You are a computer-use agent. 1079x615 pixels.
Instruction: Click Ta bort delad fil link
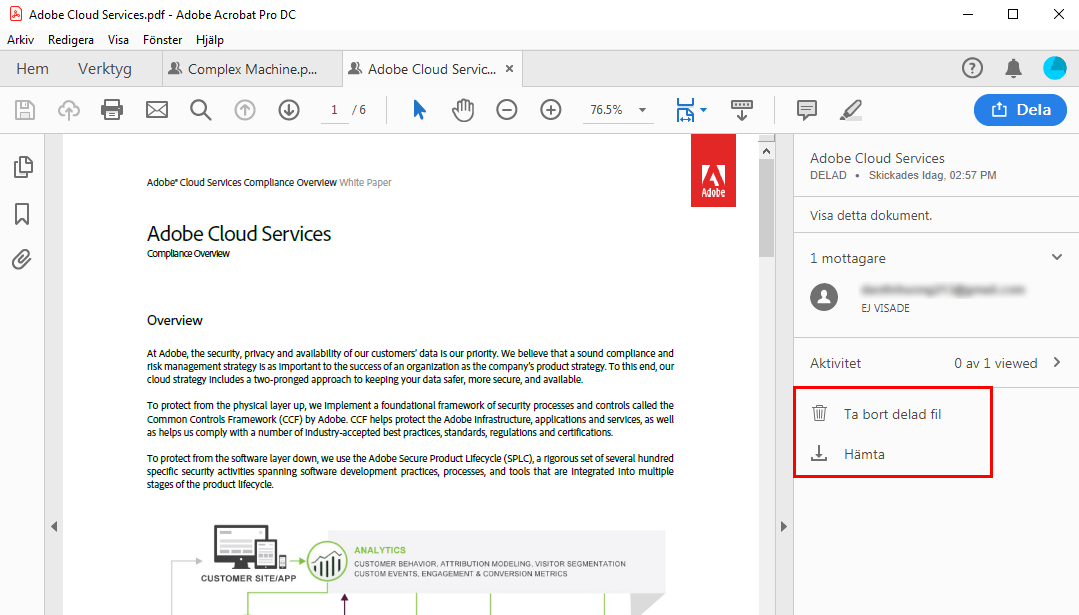(893, 414)
